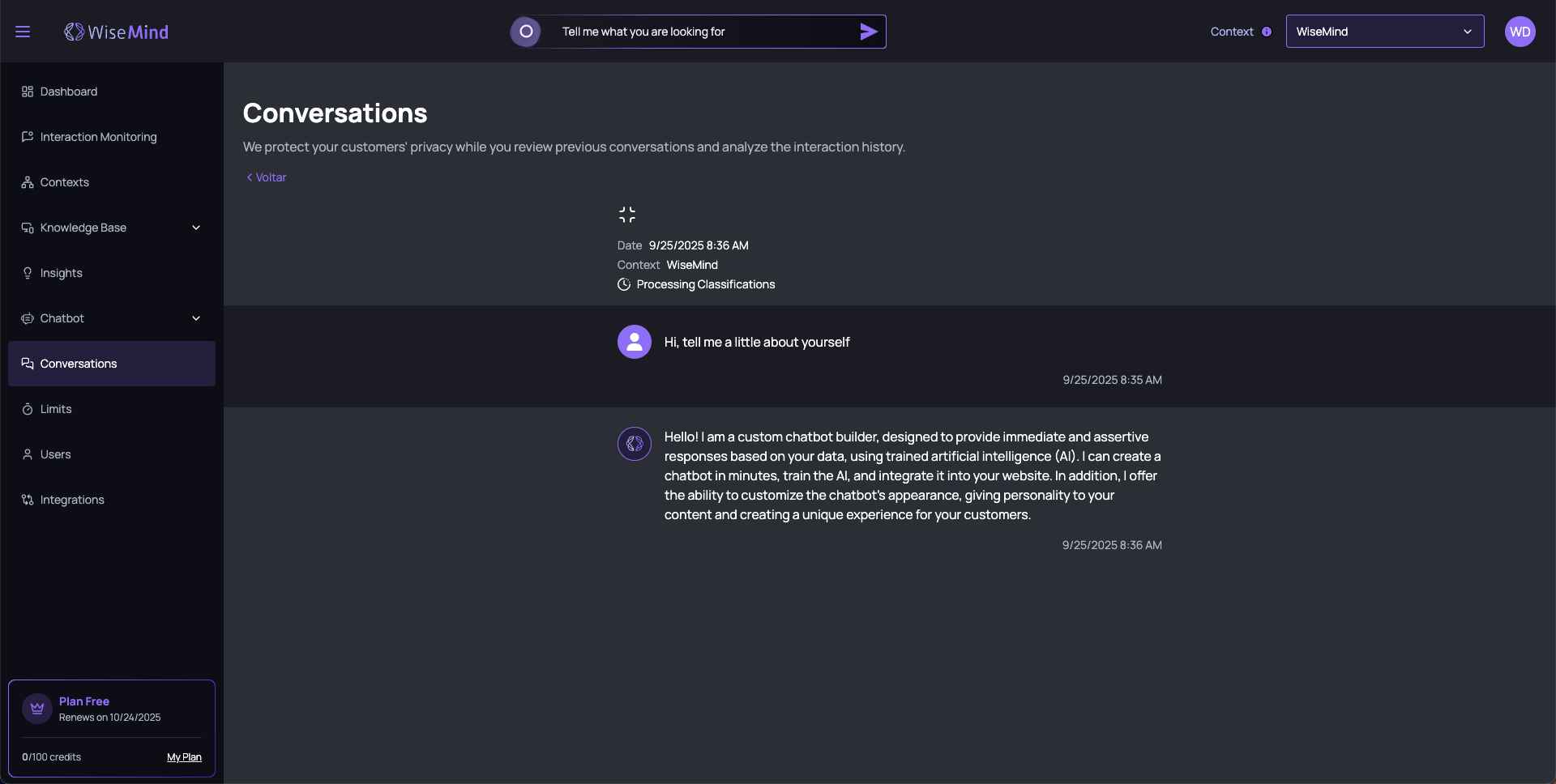Screen dimensions: 1556x784
Task: Open the My Plan link
Action: click(184, 757)
